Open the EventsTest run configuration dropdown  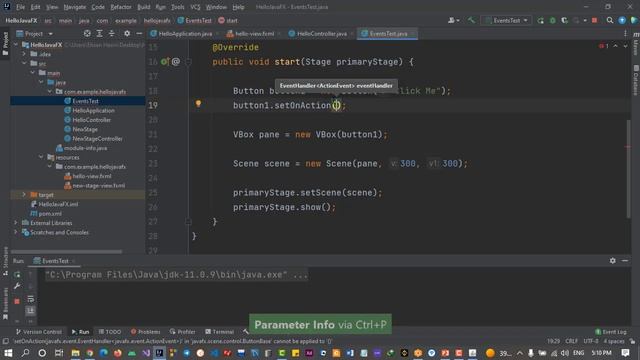tap(506, 20)
